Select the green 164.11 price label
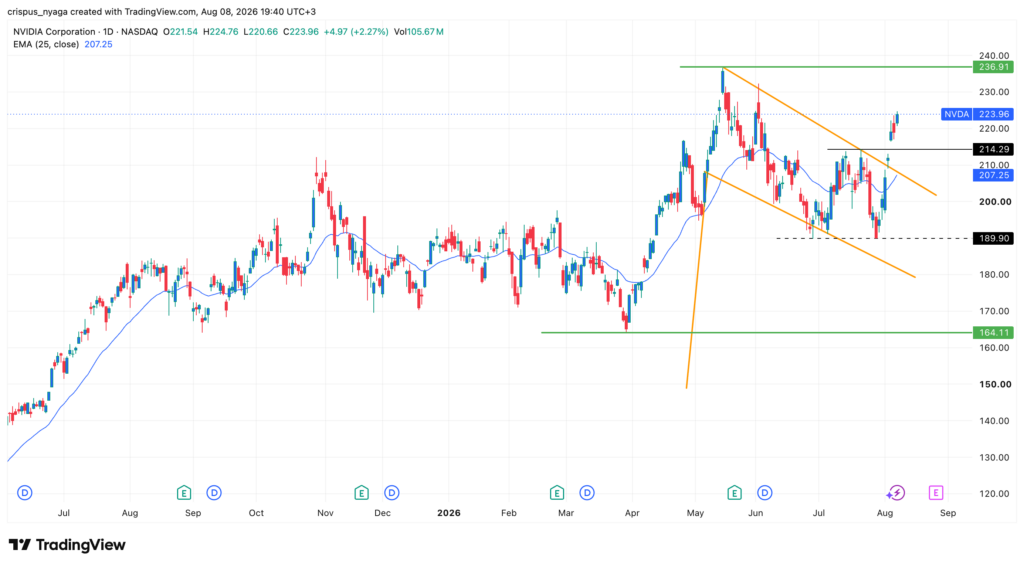 pyautogui.click(x=993, y=332)
